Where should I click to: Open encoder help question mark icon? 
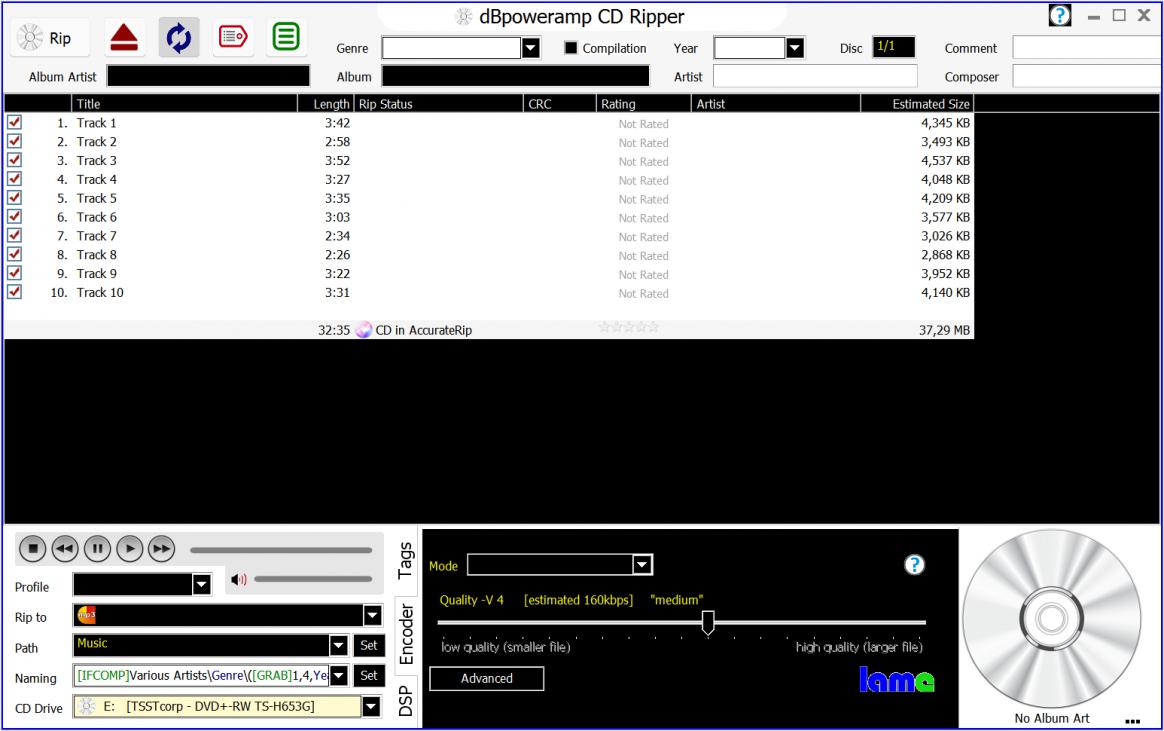914,565
